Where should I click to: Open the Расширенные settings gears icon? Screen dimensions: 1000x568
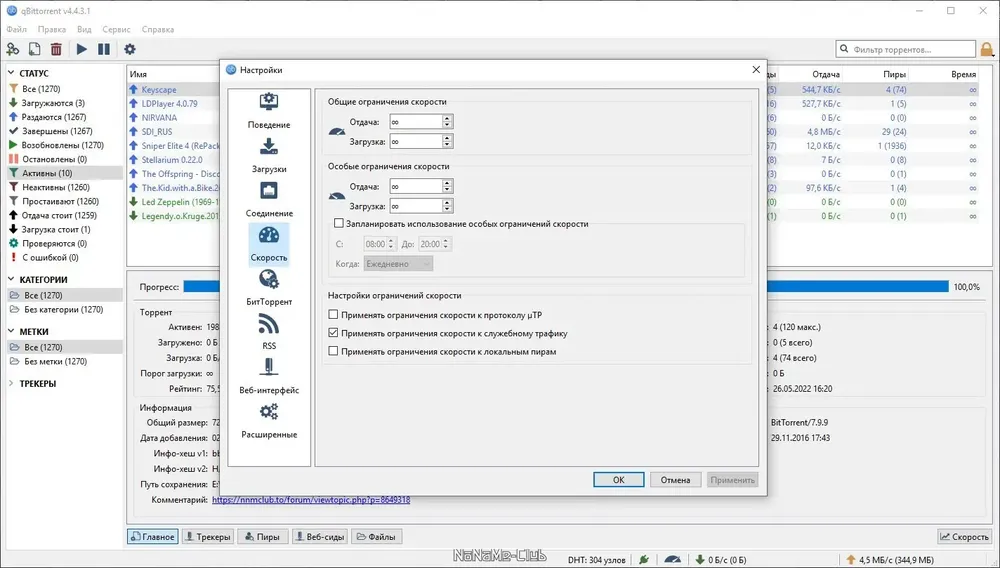click(x=268, y=412)
